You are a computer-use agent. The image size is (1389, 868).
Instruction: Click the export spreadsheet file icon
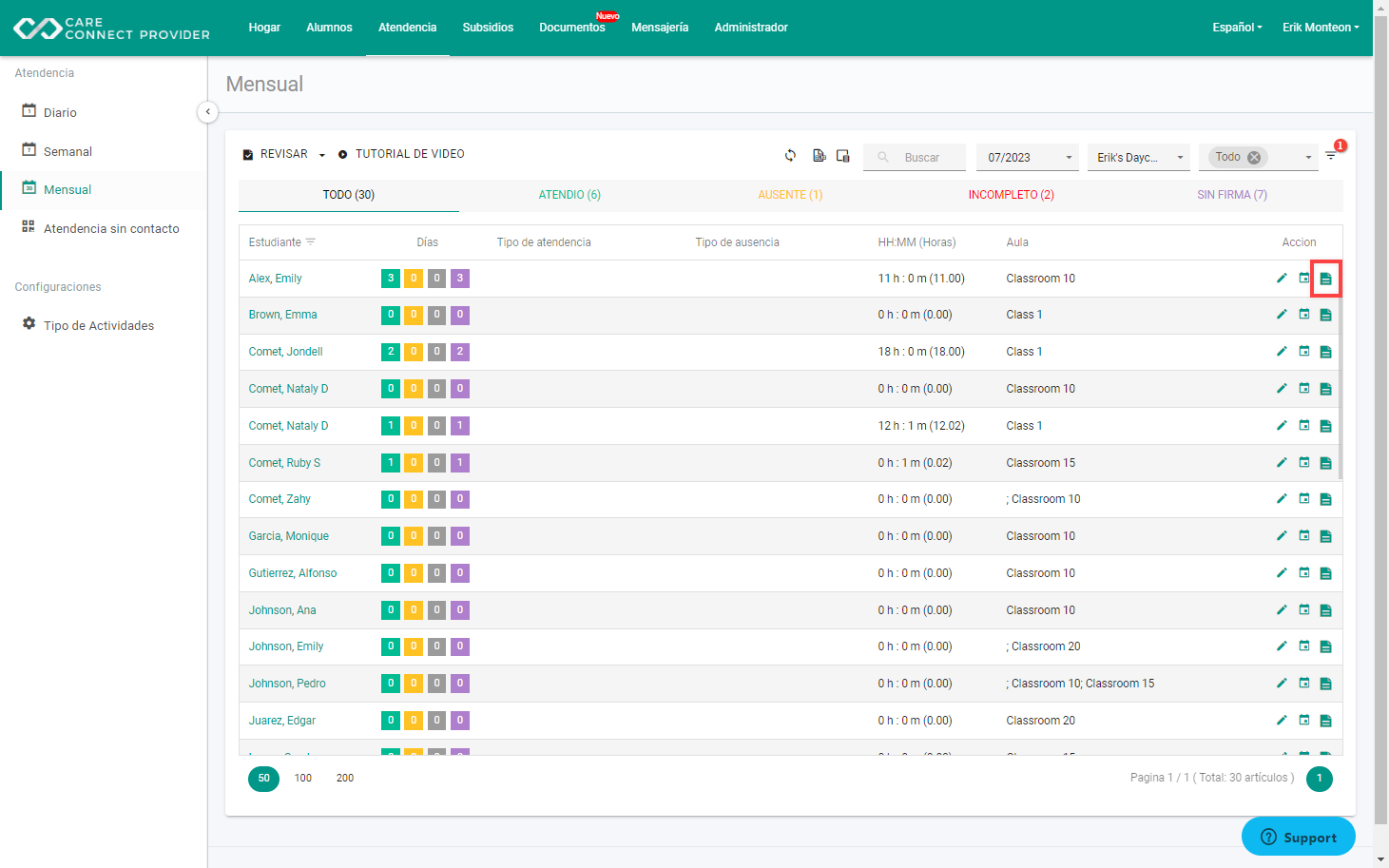(819, 156)
